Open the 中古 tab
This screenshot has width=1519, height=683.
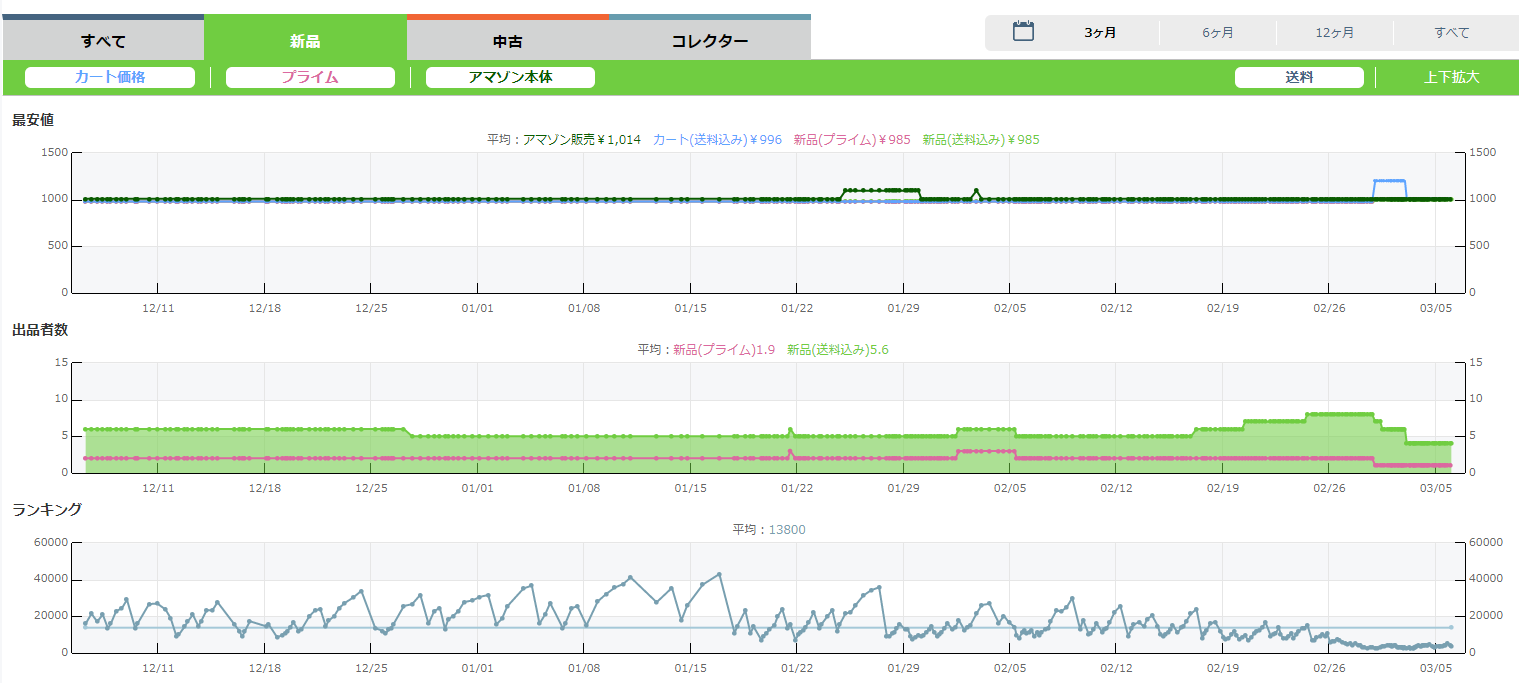pyautogui.click(x=508, y=41)
